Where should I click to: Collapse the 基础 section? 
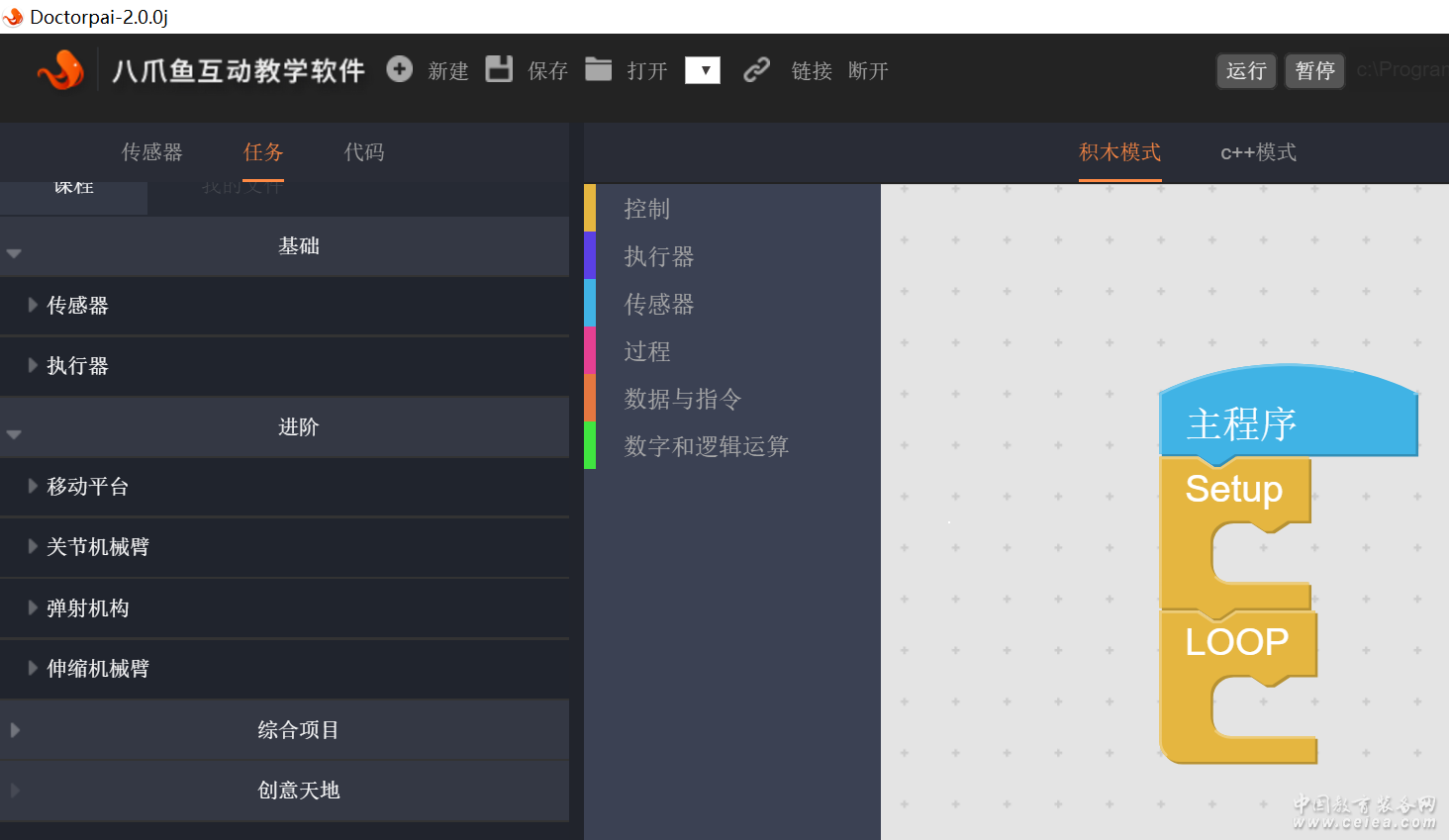tap(14, 253)
